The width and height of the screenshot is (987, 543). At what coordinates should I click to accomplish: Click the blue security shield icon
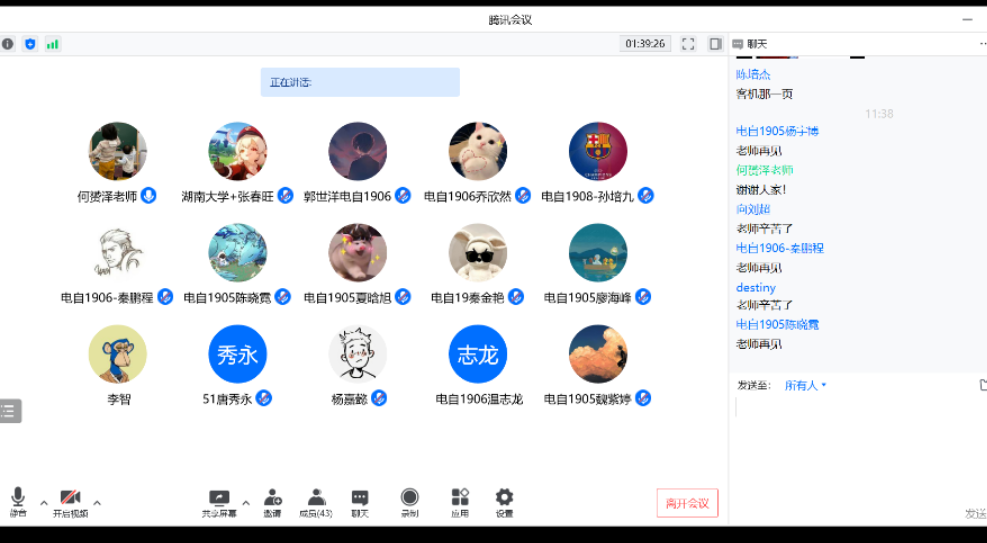click(30, 44)
